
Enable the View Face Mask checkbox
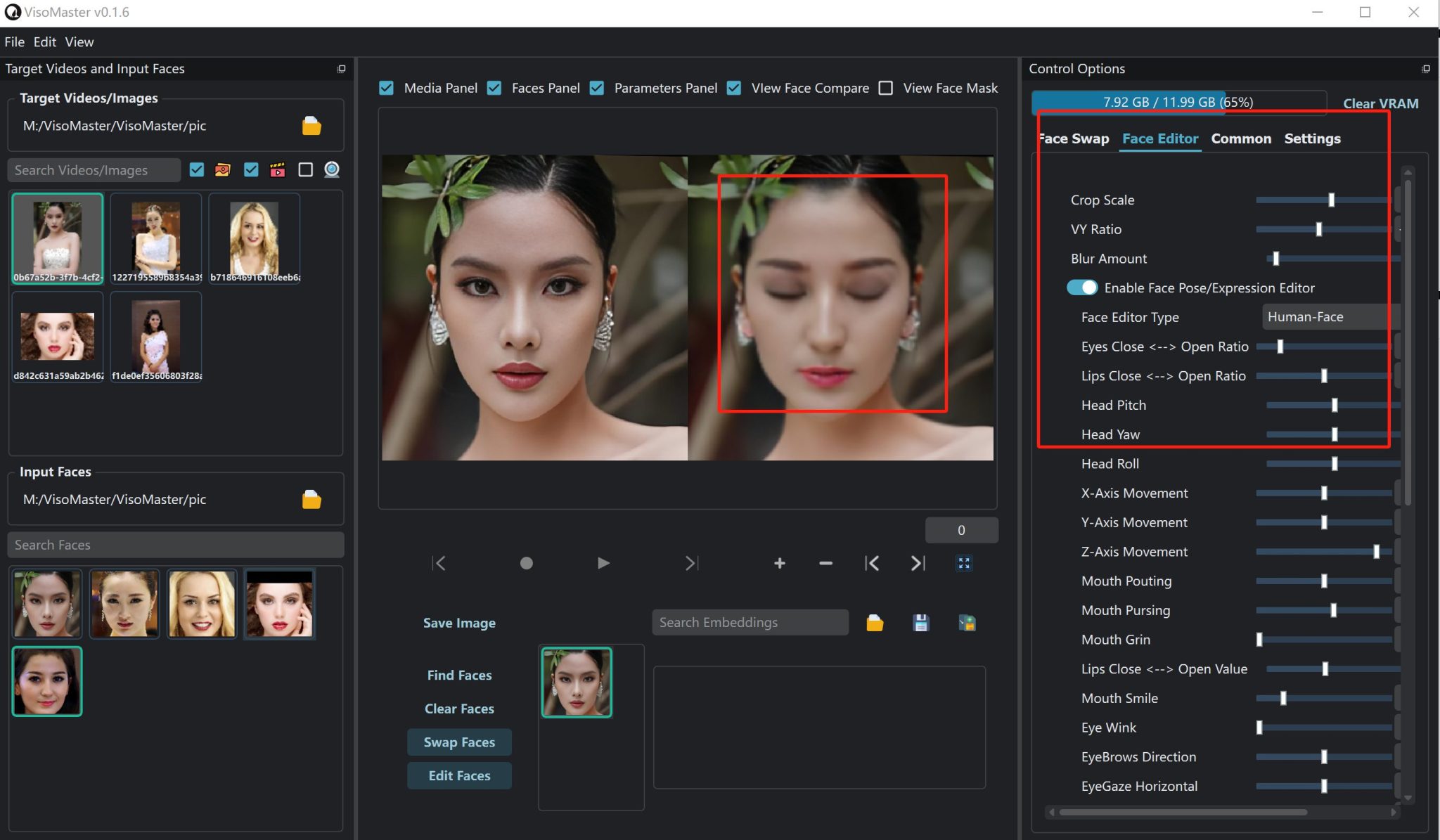pos(886,88)
